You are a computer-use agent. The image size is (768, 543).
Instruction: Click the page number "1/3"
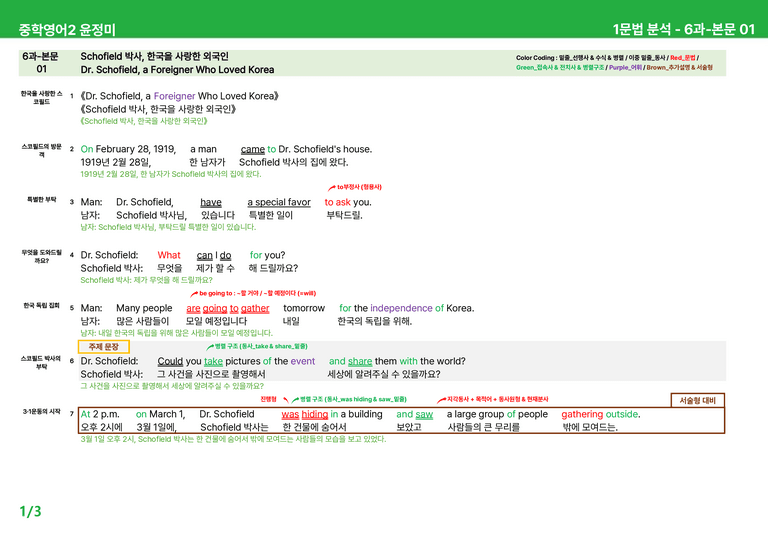[30, 512]
